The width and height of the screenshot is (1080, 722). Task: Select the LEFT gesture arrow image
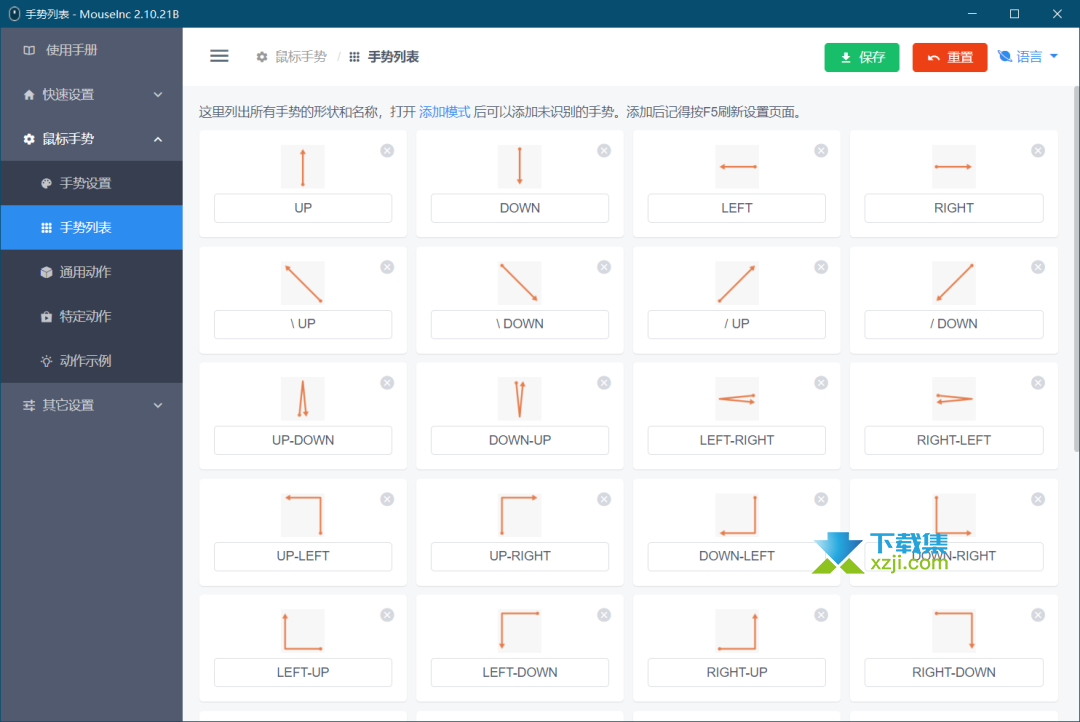(737, 167)
